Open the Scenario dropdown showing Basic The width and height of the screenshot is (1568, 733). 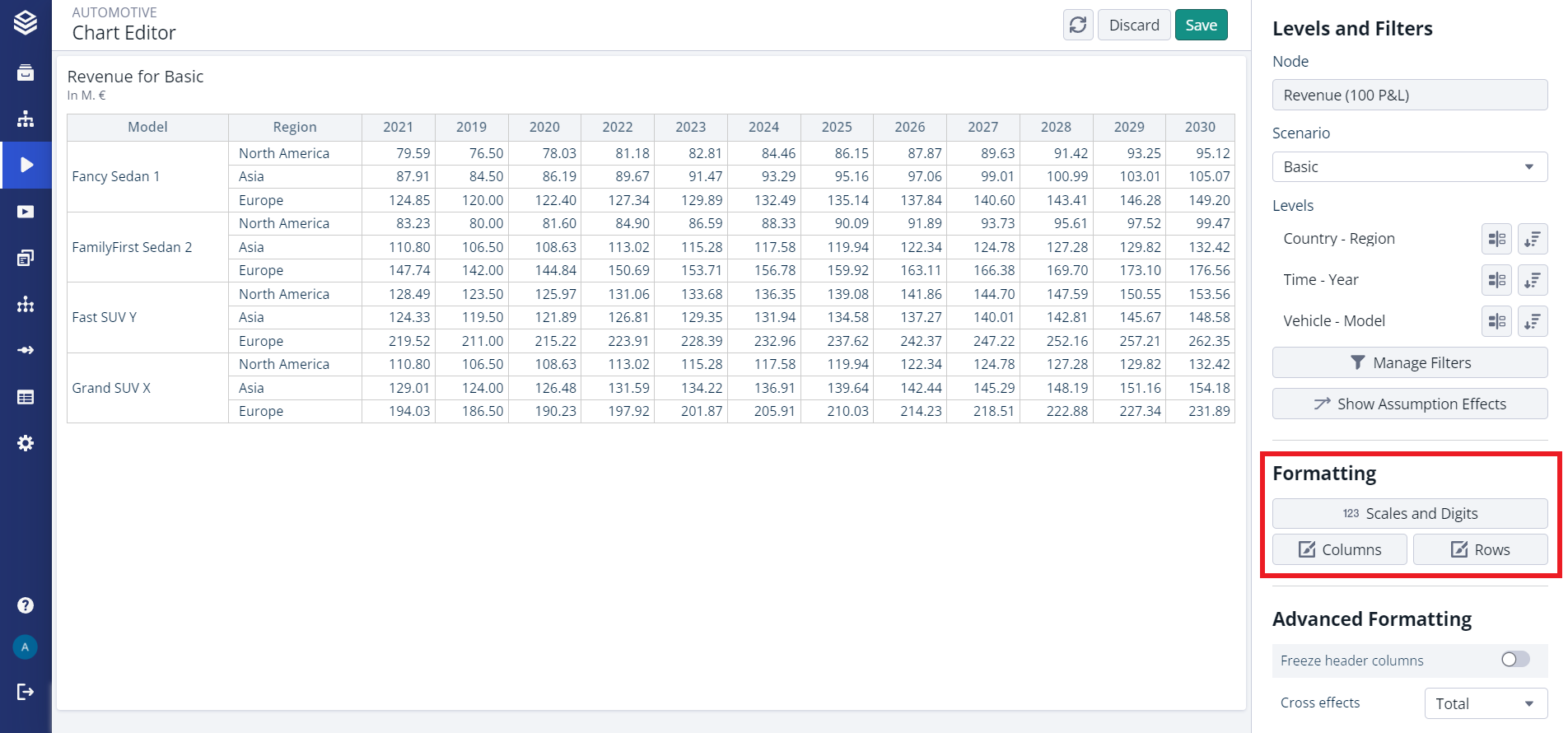[1409, 167]
